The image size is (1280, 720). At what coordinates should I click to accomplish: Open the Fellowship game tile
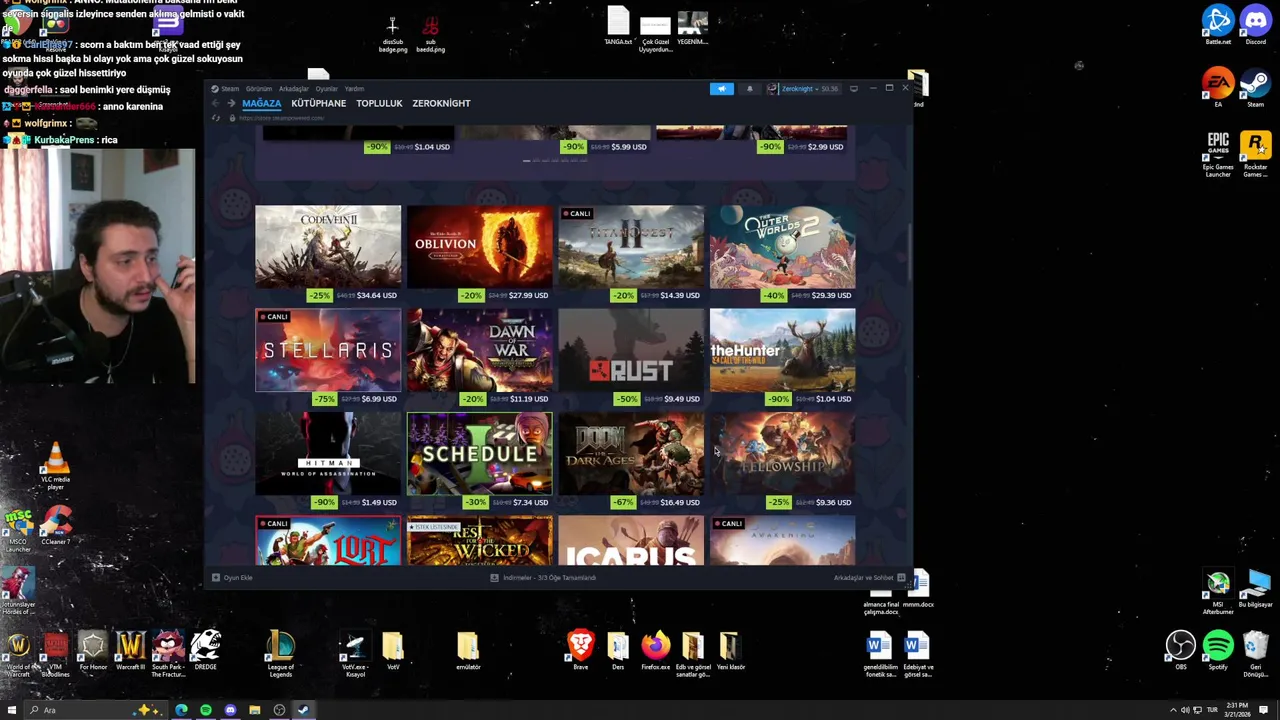pos(782,454)
